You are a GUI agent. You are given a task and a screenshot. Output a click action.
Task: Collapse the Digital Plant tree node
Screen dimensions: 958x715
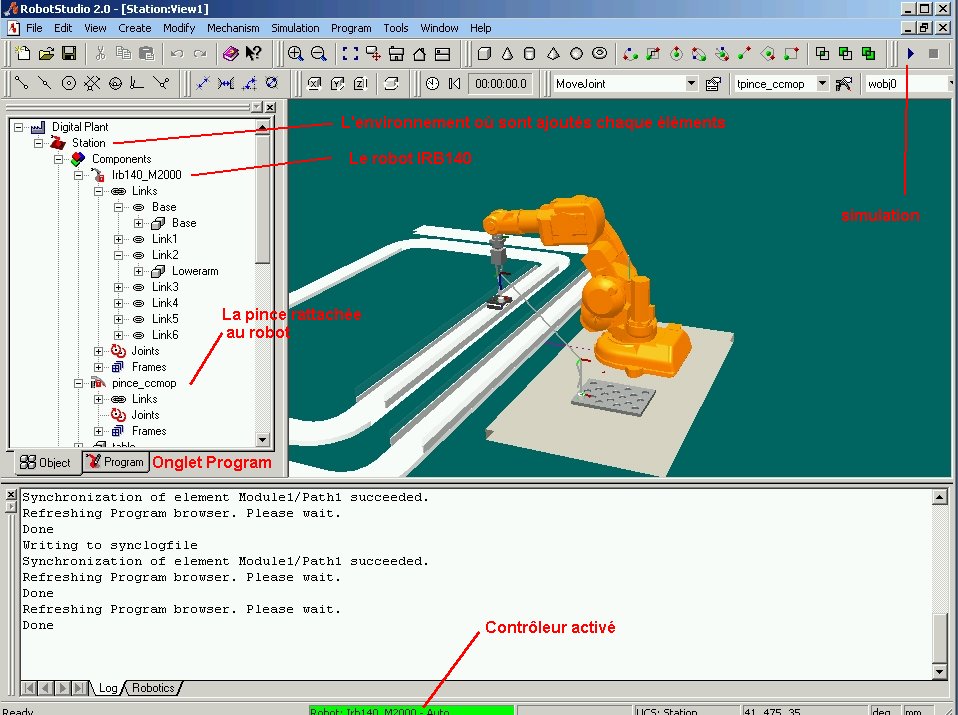coord(18,127)
